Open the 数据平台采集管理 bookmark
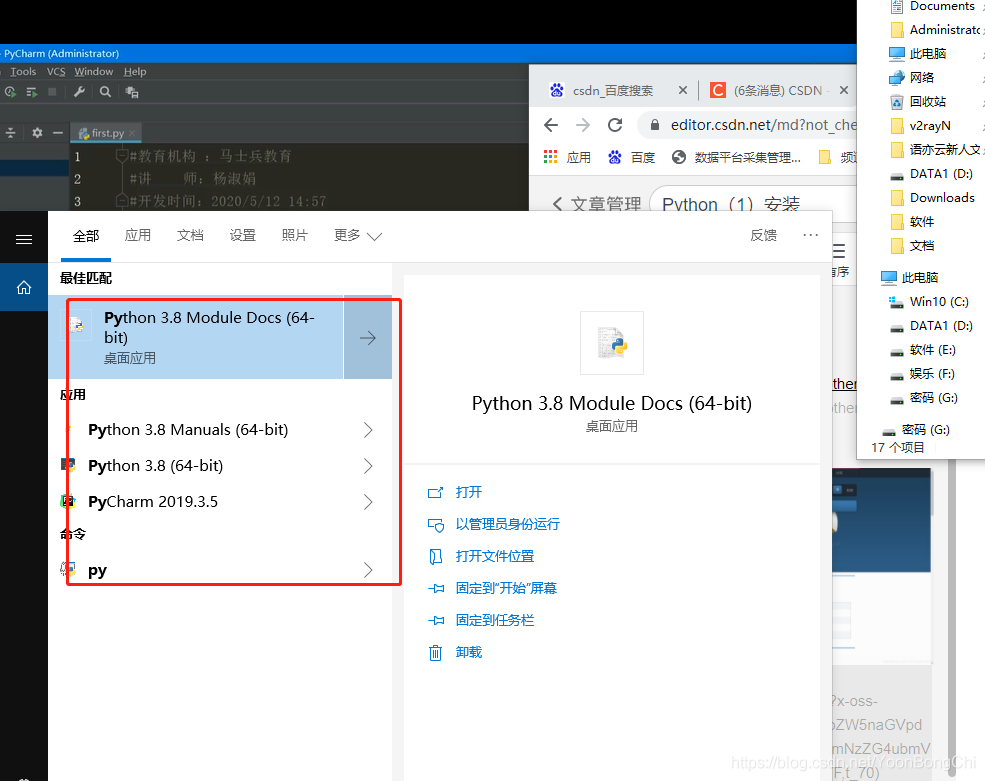The height and width of the screenshot is (781, 985). [x=736, y=157]
